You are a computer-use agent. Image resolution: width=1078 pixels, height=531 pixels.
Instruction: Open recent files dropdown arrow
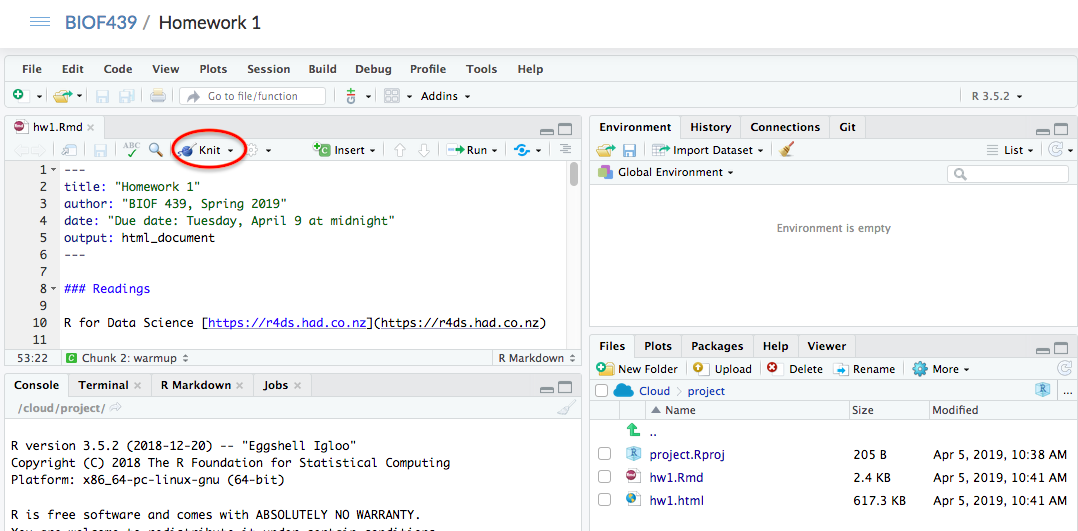pos(80,96)
